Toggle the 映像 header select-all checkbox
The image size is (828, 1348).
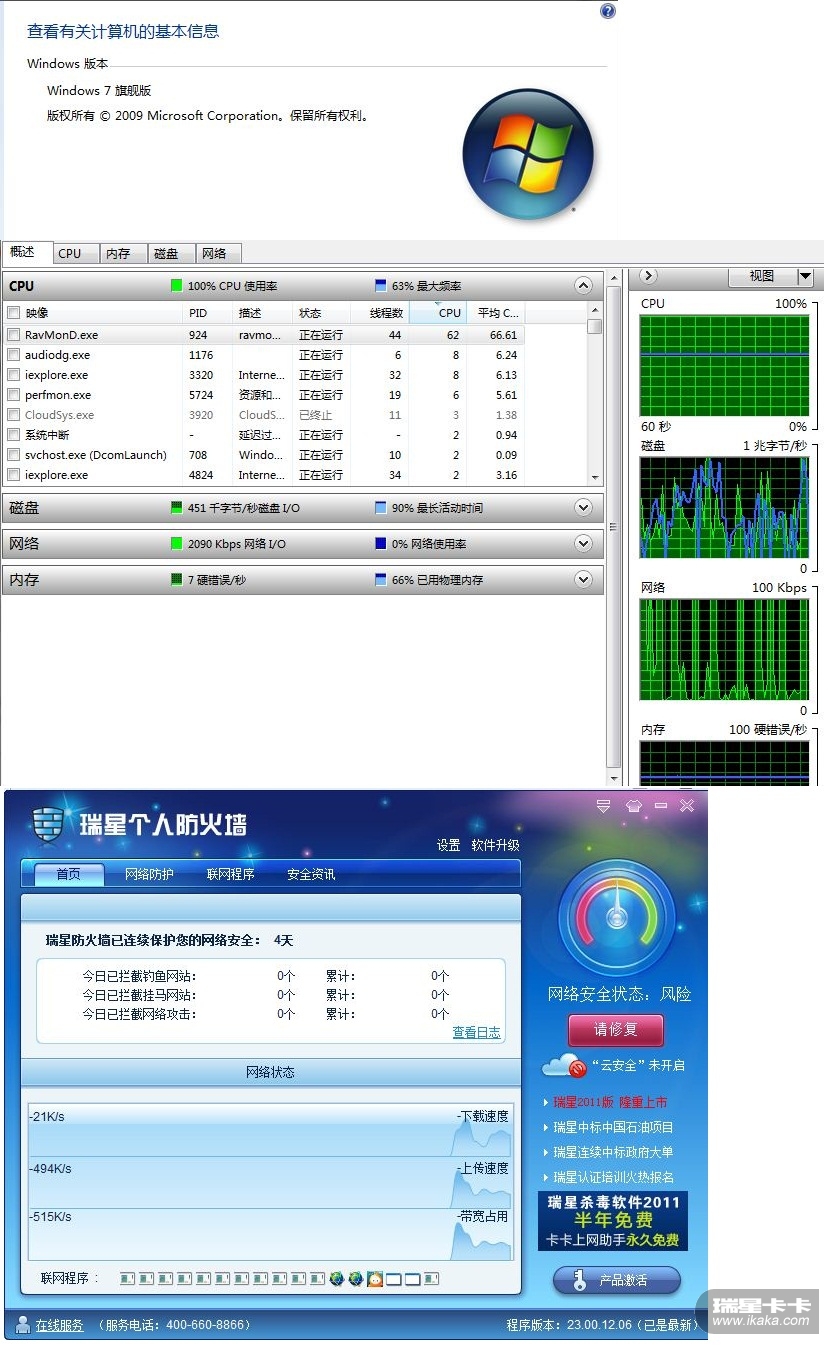(x=13, y=313)
